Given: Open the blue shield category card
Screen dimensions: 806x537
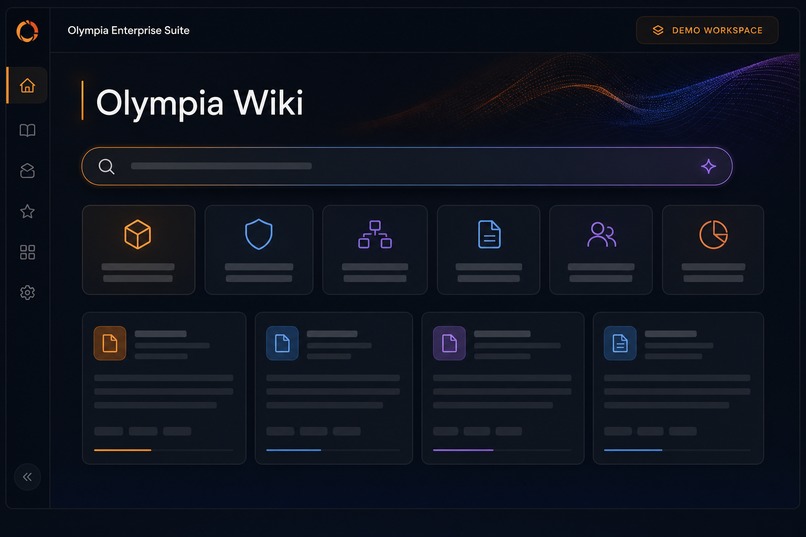Looking at the screenshot, I should point(259,250).
